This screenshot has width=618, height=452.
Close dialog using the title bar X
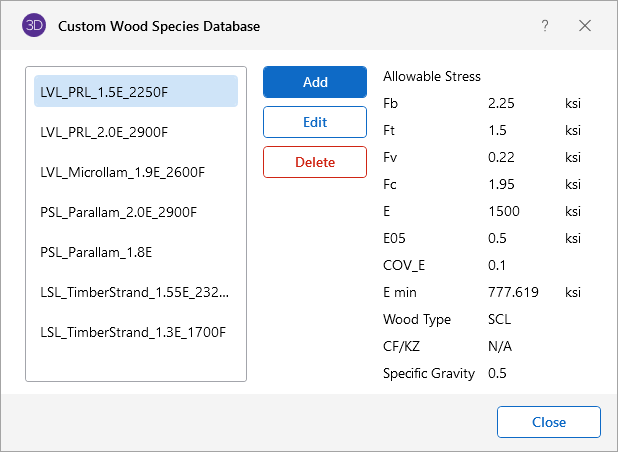tap(585, 26)
